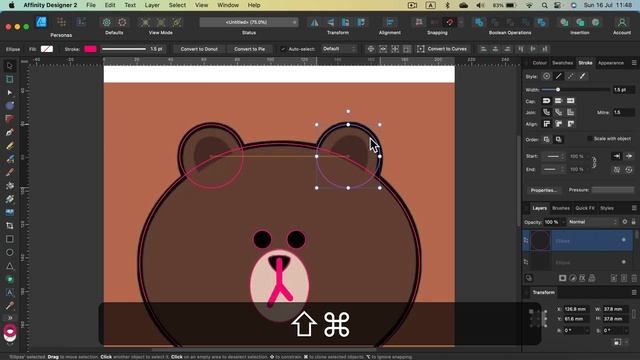This screenshot has width=640, height=360.
Task: Open stroke Properties... button
Action: point(543,190)
